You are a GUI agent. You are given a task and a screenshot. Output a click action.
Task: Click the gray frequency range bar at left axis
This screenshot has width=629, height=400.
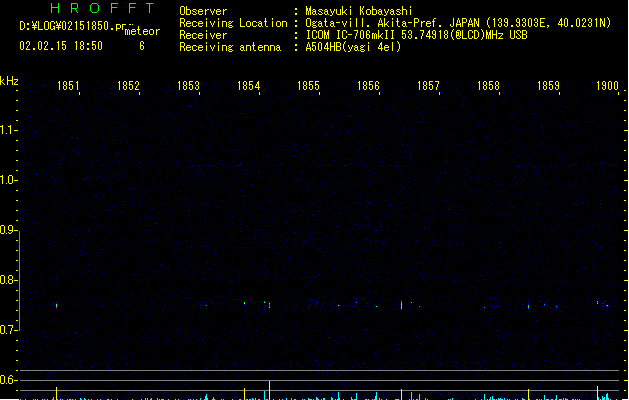[x=19, y=281]
